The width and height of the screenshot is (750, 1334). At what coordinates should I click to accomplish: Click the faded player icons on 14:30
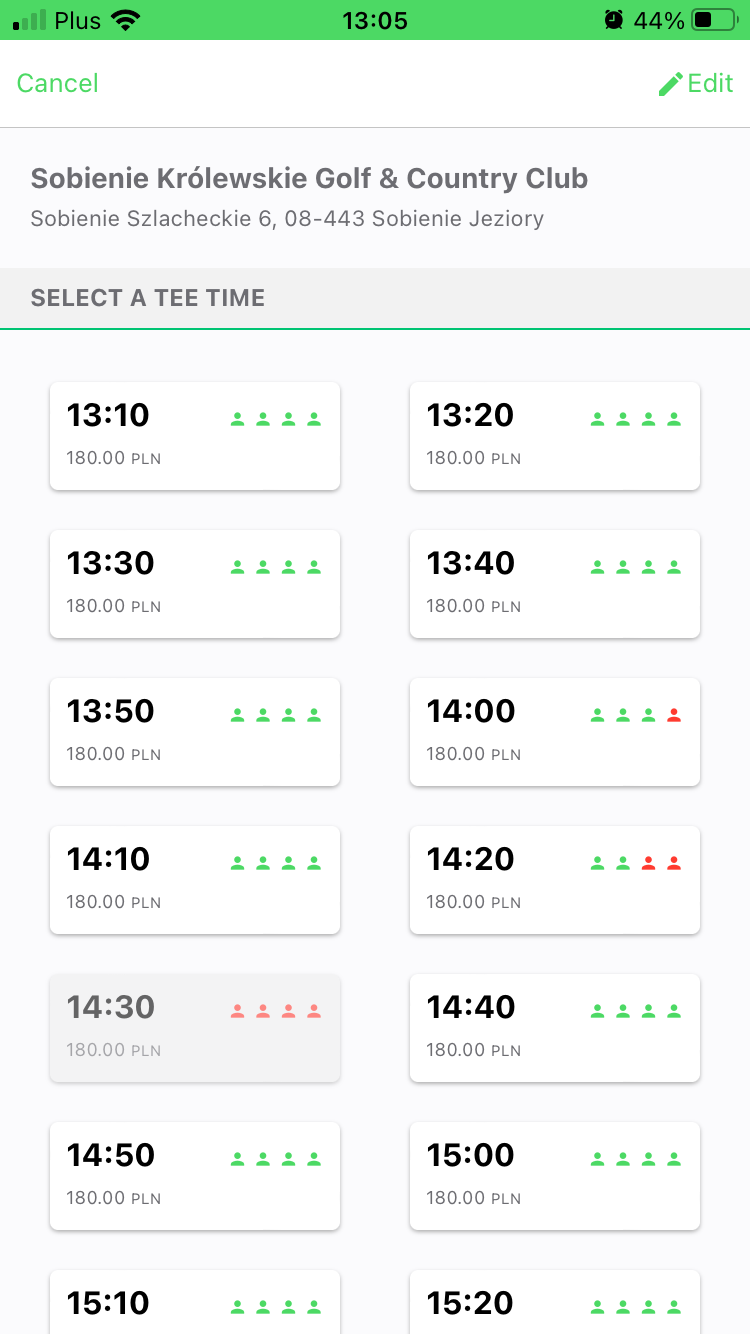276,1011
